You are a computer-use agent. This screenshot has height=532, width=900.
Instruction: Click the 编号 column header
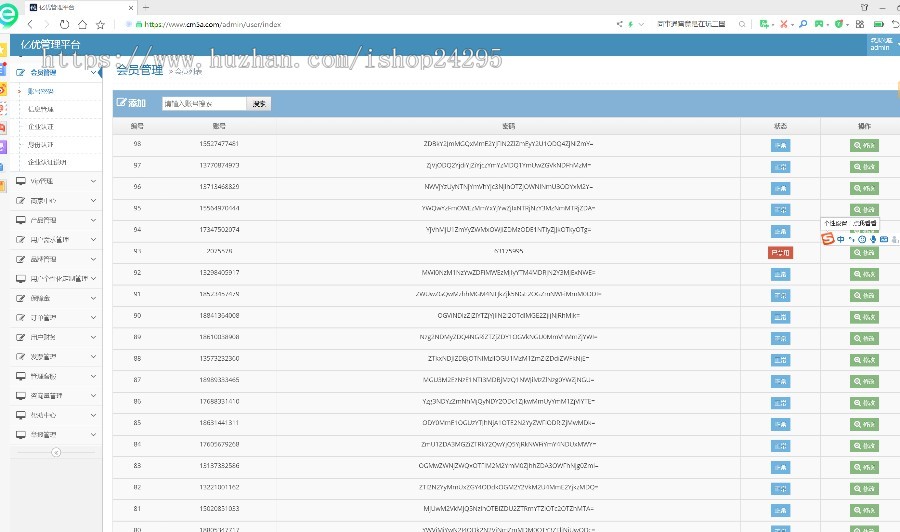point(137,126)
